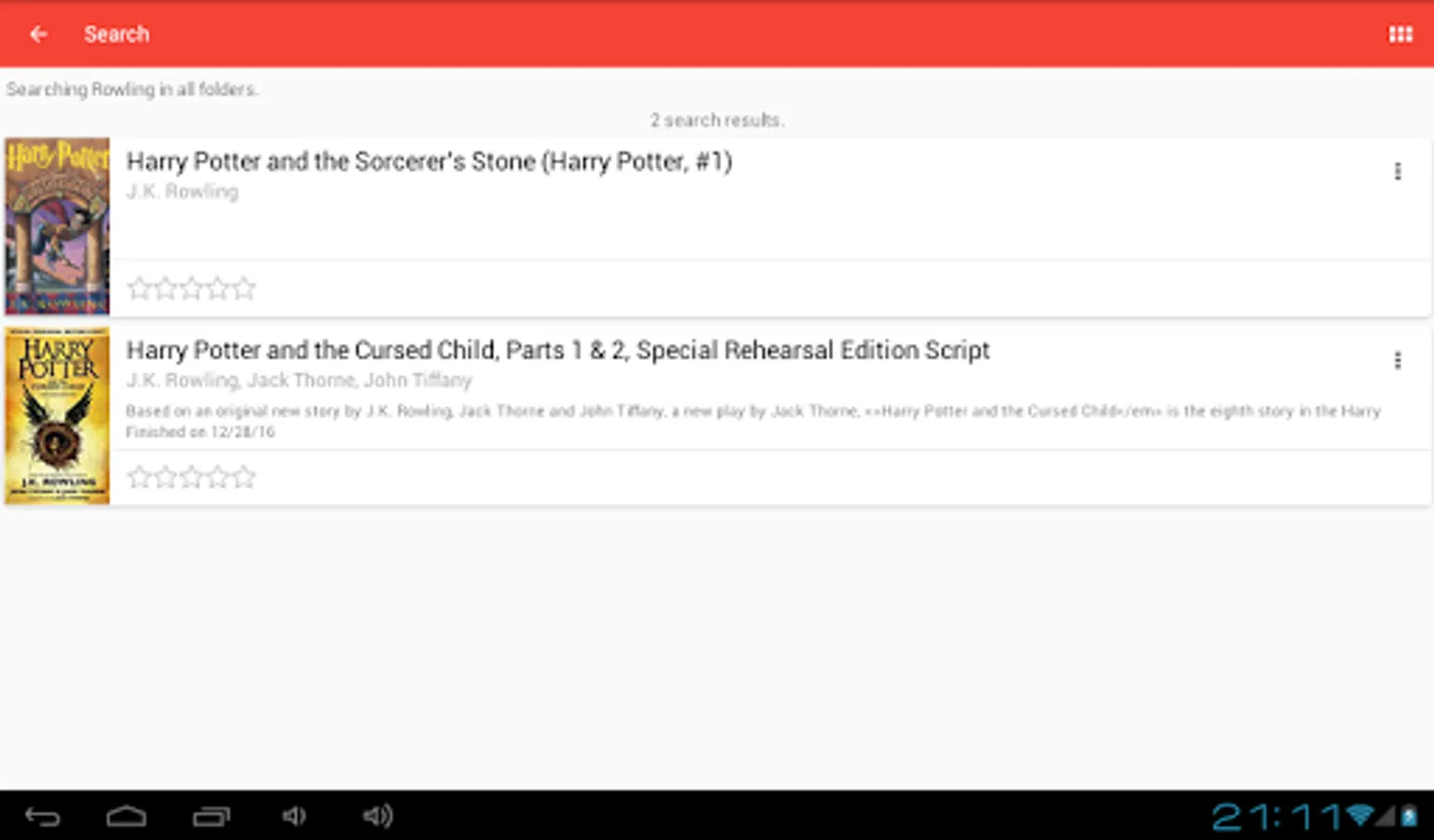Open overflow menu for Cursed Child book
1434x840 pixels.
pos(1397,360)
